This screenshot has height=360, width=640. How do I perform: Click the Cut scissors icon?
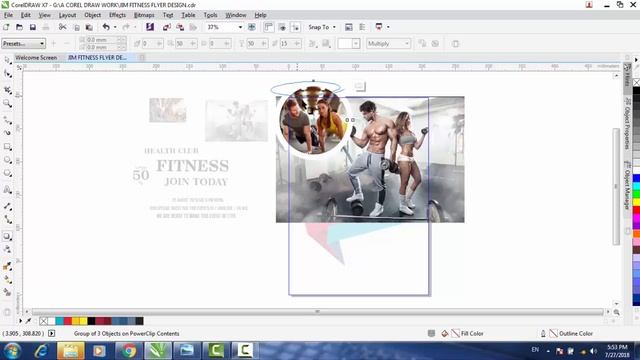[x=62, y=27]
